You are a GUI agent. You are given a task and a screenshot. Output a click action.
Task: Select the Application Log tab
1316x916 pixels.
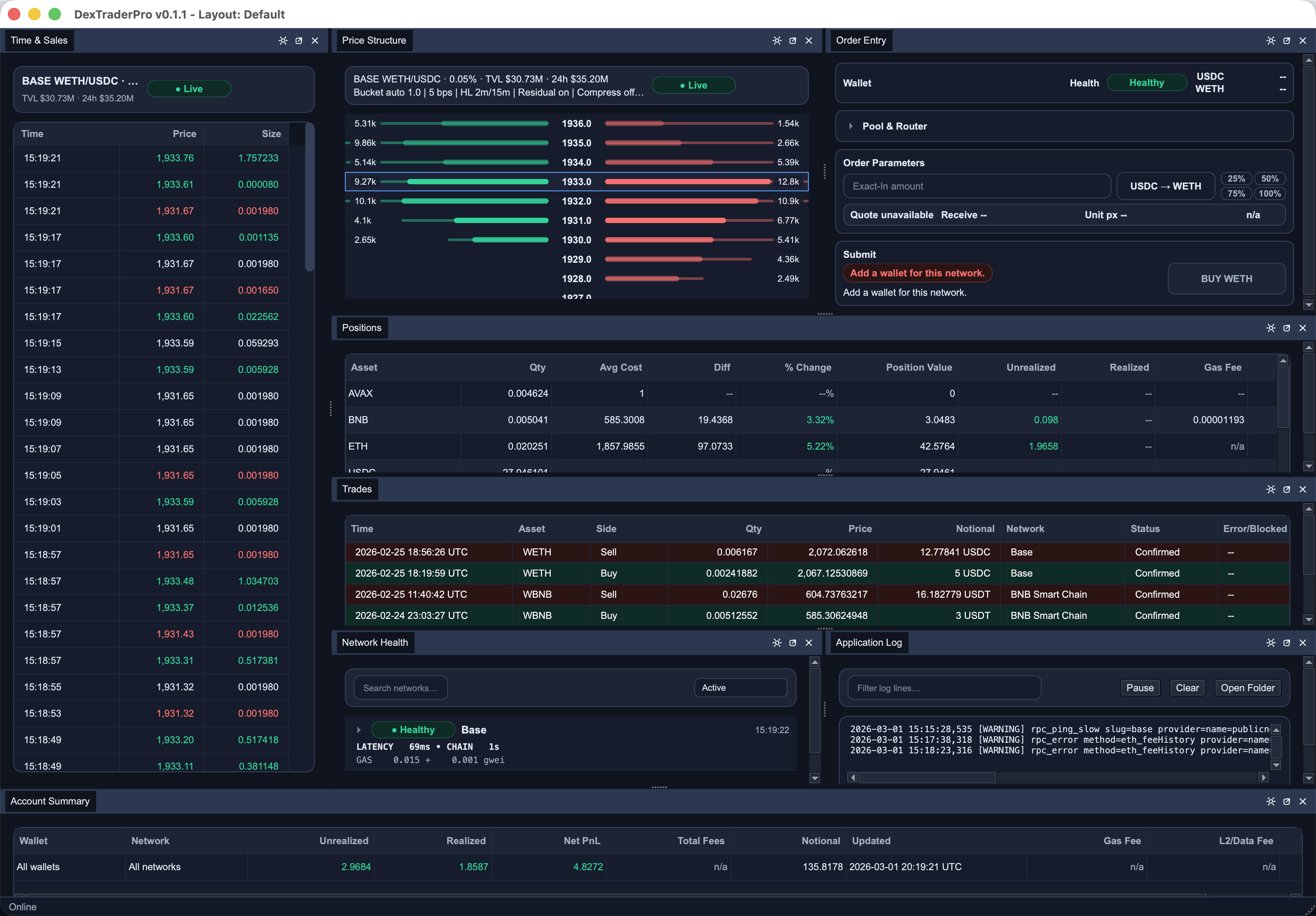pos(868,643)
